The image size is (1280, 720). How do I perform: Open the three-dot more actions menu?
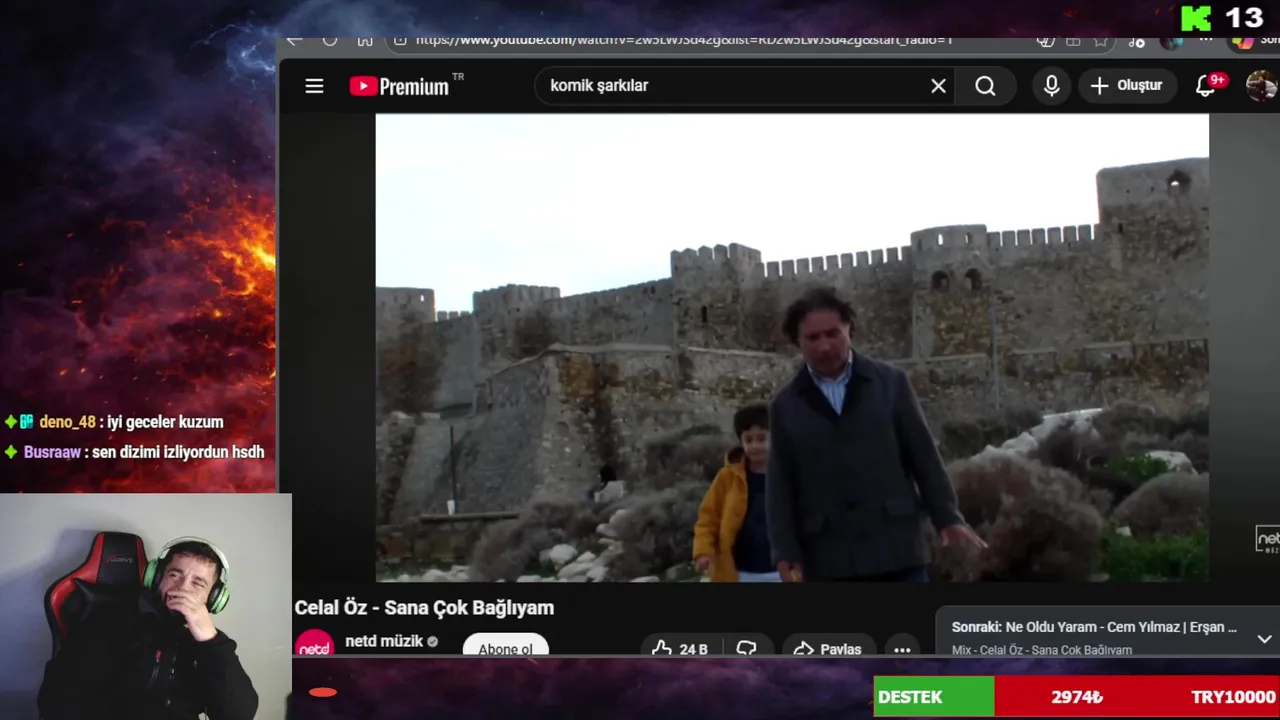[902, 647]
